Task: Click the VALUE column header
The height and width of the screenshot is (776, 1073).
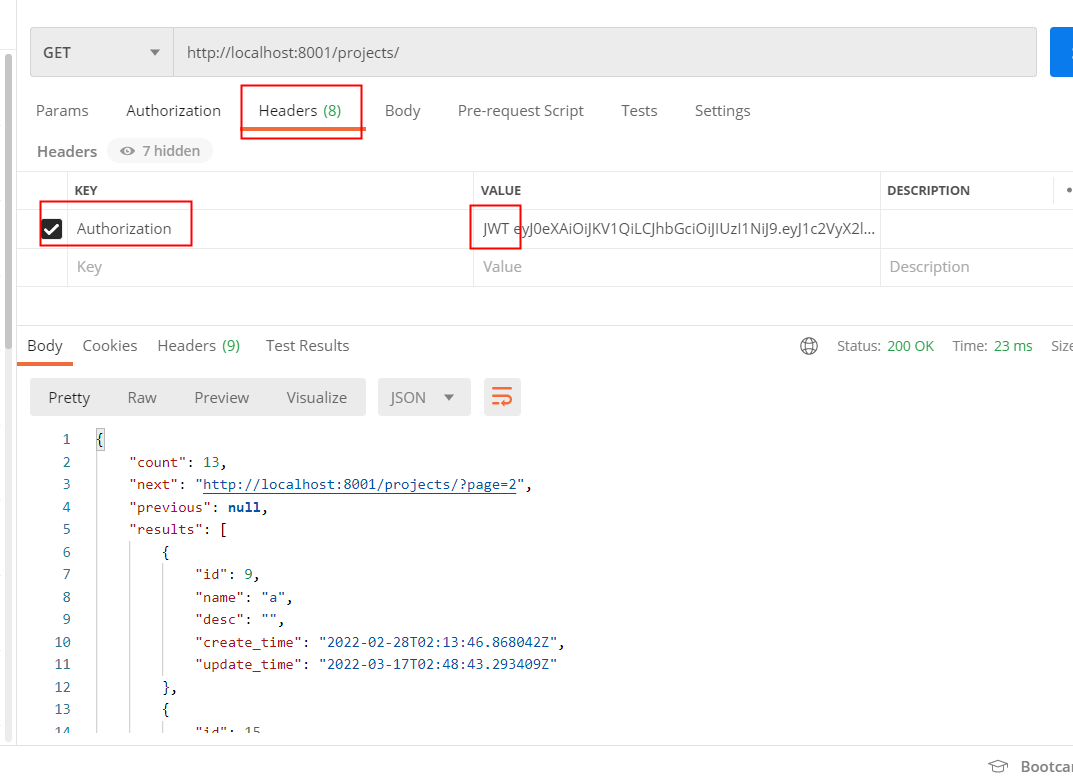Action: point(501,191)
